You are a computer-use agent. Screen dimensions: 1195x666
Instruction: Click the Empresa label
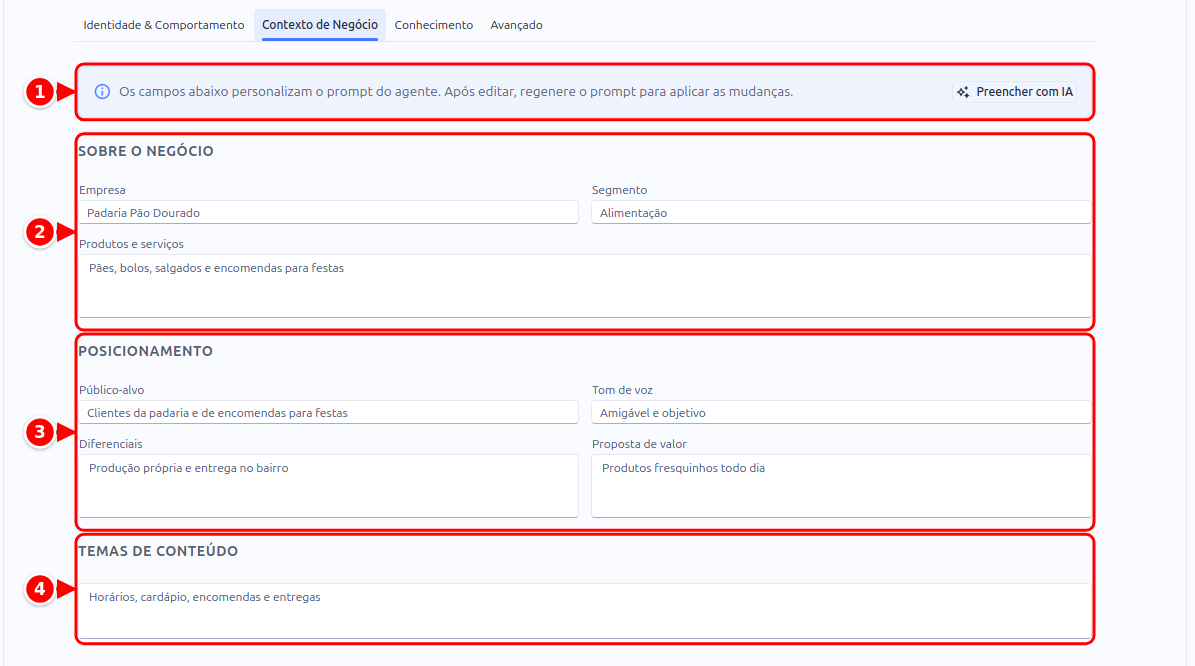point(102,190)
